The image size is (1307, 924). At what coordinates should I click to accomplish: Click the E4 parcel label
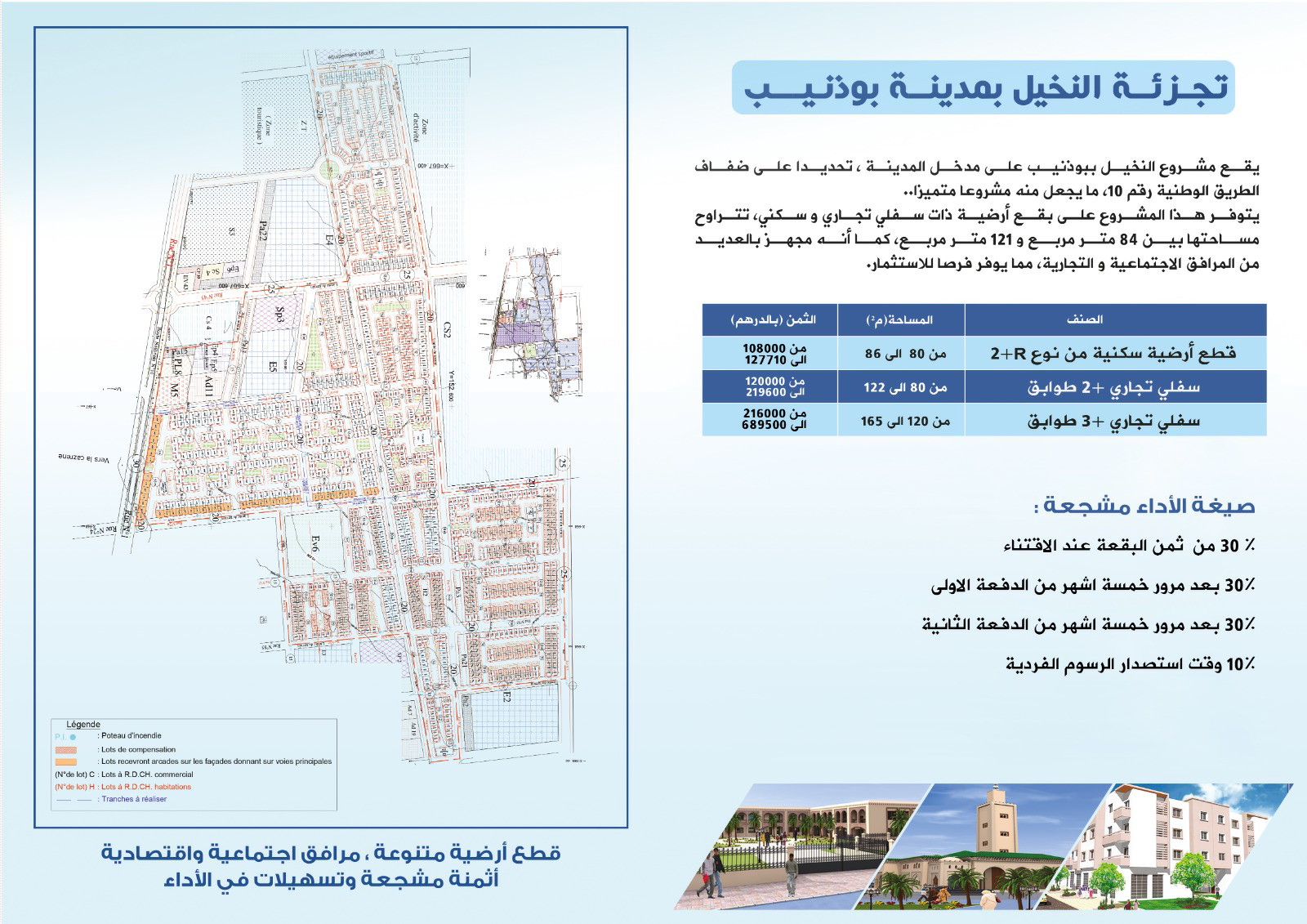pos(330,239)
